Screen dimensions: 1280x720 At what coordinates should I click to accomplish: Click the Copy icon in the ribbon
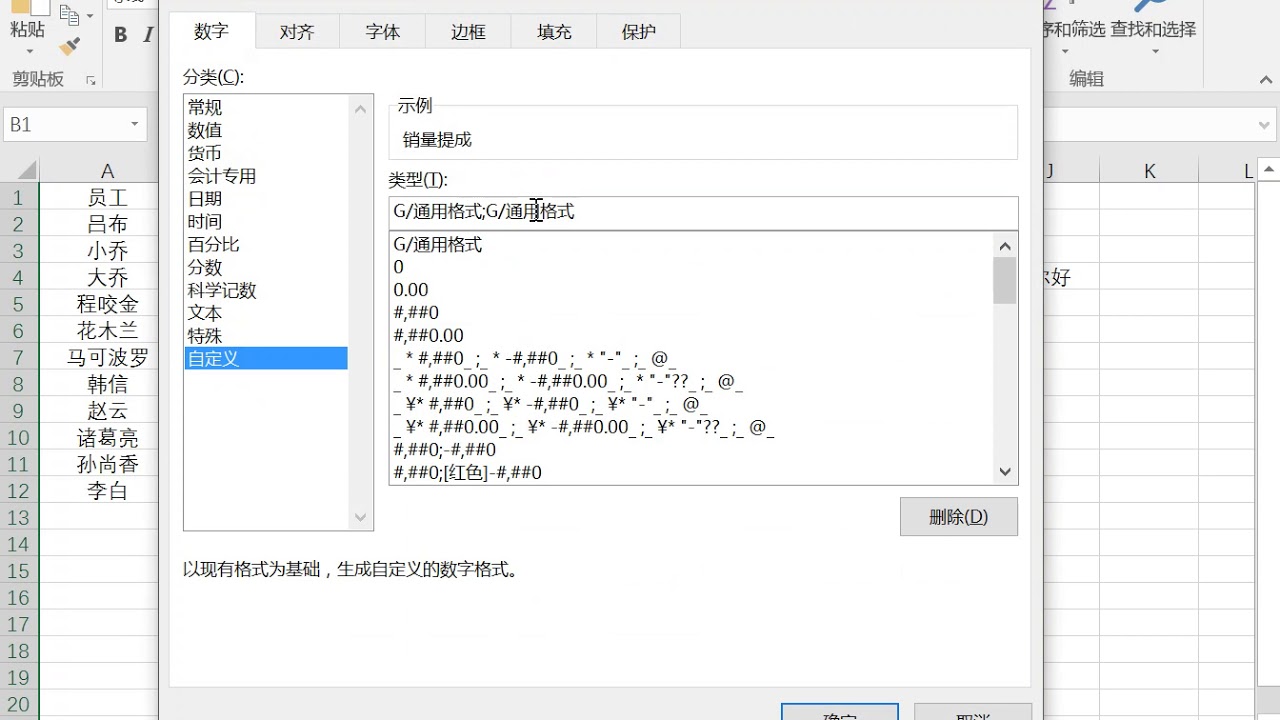[x=69, y=15]
